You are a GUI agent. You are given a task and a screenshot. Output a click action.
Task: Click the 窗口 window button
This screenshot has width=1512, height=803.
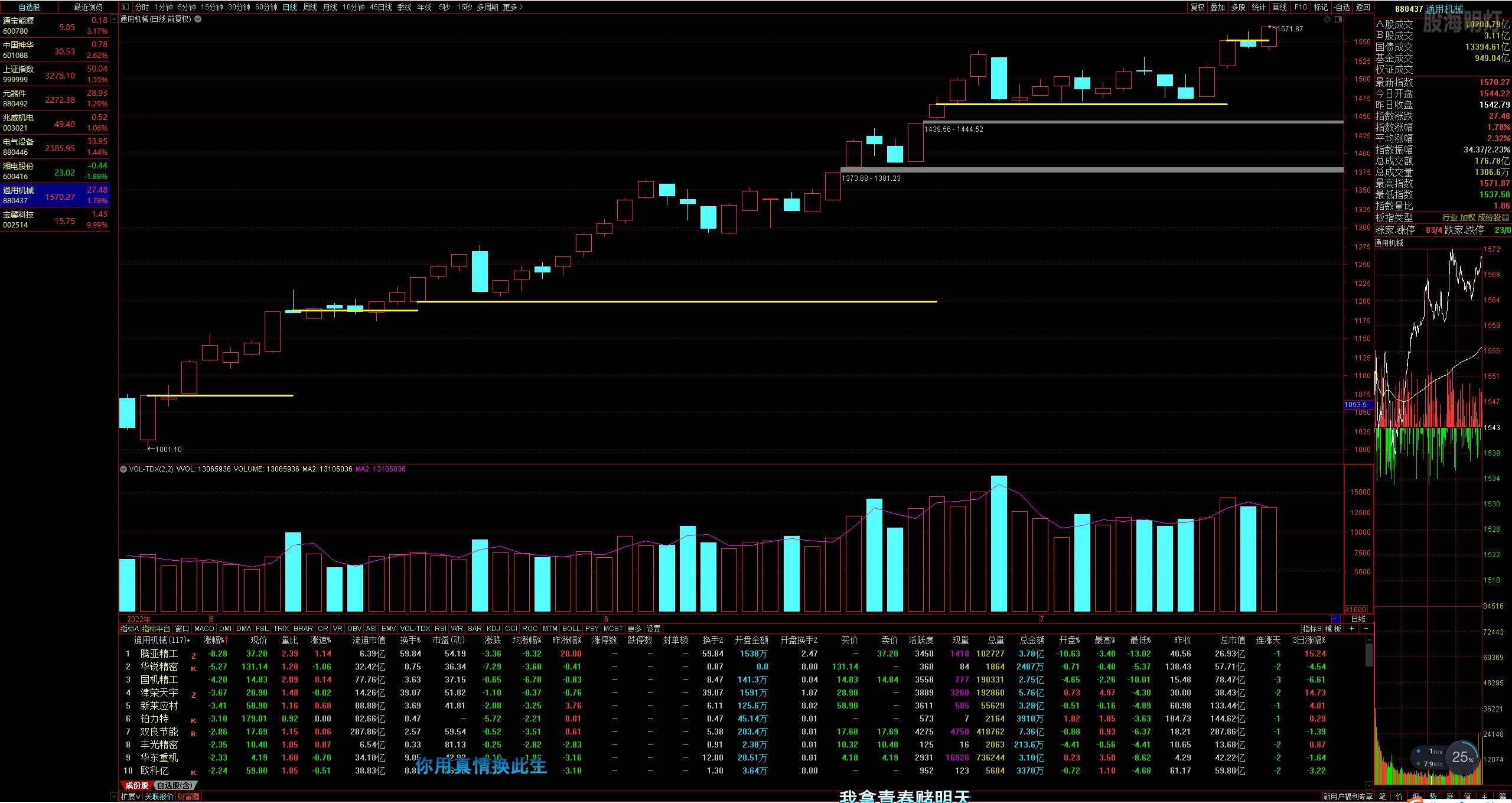click(182, 629)
